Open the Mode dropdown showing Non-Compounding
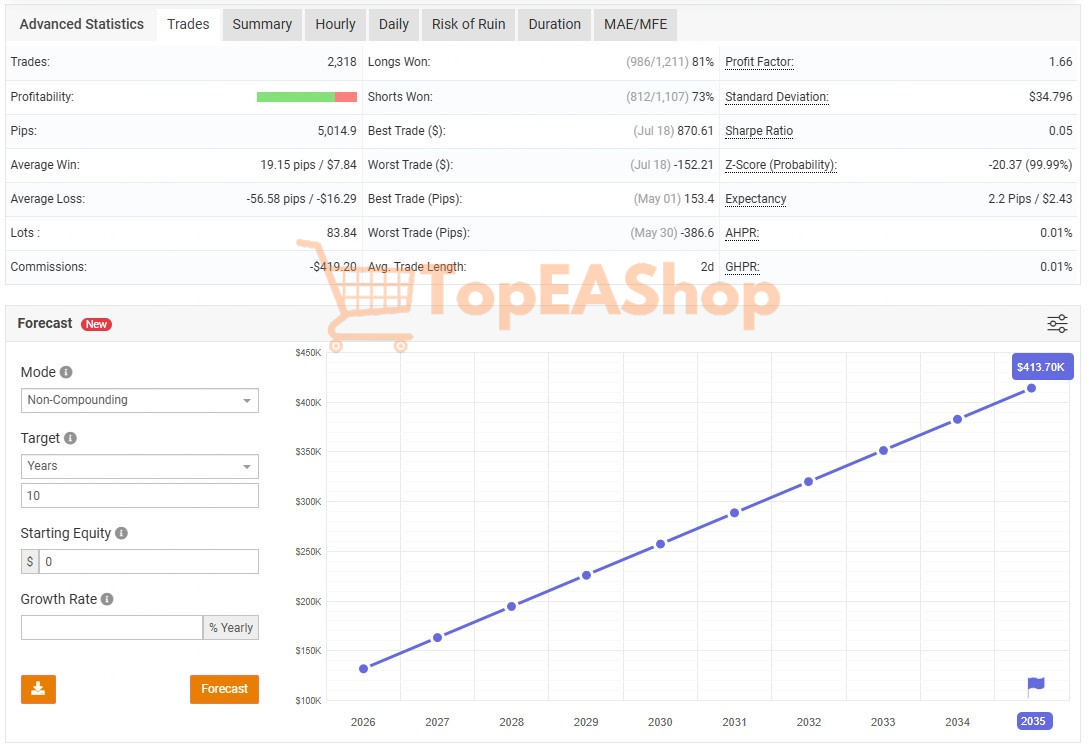This screenshot has width=1089, height=745. [x=139, y=400]
